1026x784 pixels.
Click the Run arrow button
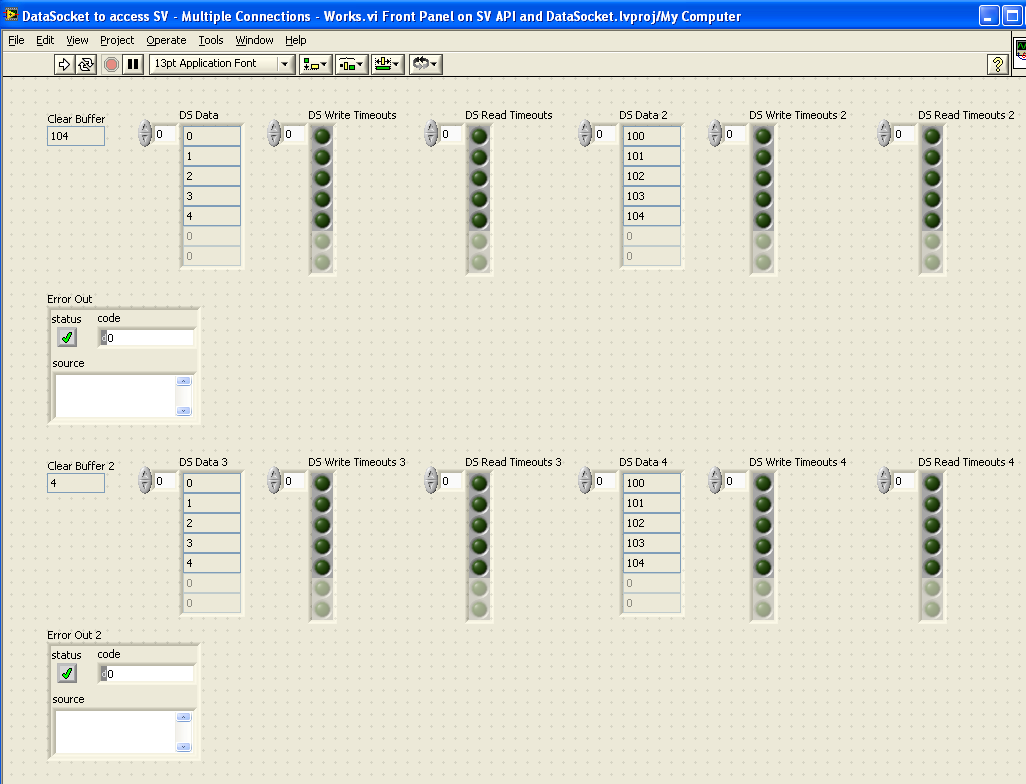pyautogui.click(x=63, y=64)
